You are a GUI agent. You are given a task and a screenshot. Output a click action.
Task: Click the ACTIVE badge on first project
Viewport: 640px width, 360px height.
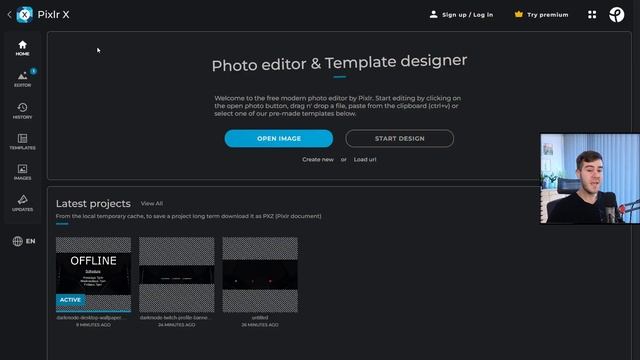click(x=71, y=300)
